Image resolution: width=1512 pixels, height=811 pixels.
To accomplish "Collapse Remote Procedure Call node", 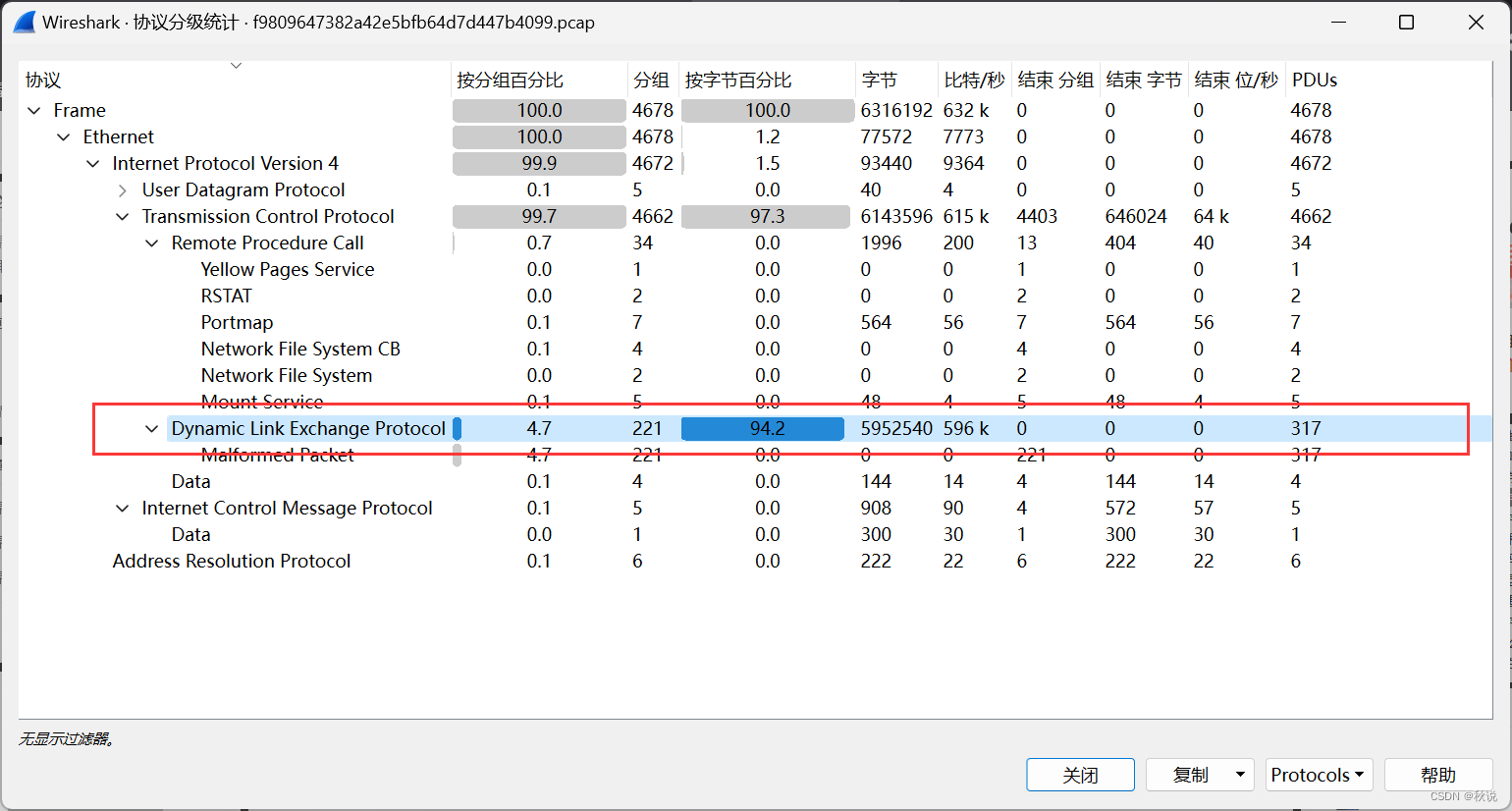I will 152,243.
